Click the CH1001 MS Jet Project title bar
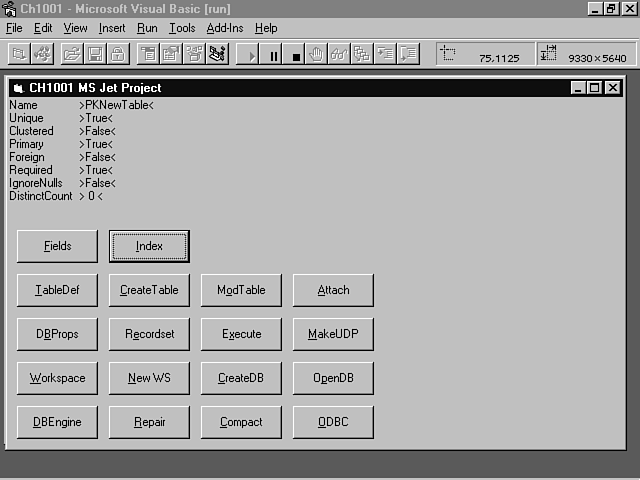 point(300,88)
